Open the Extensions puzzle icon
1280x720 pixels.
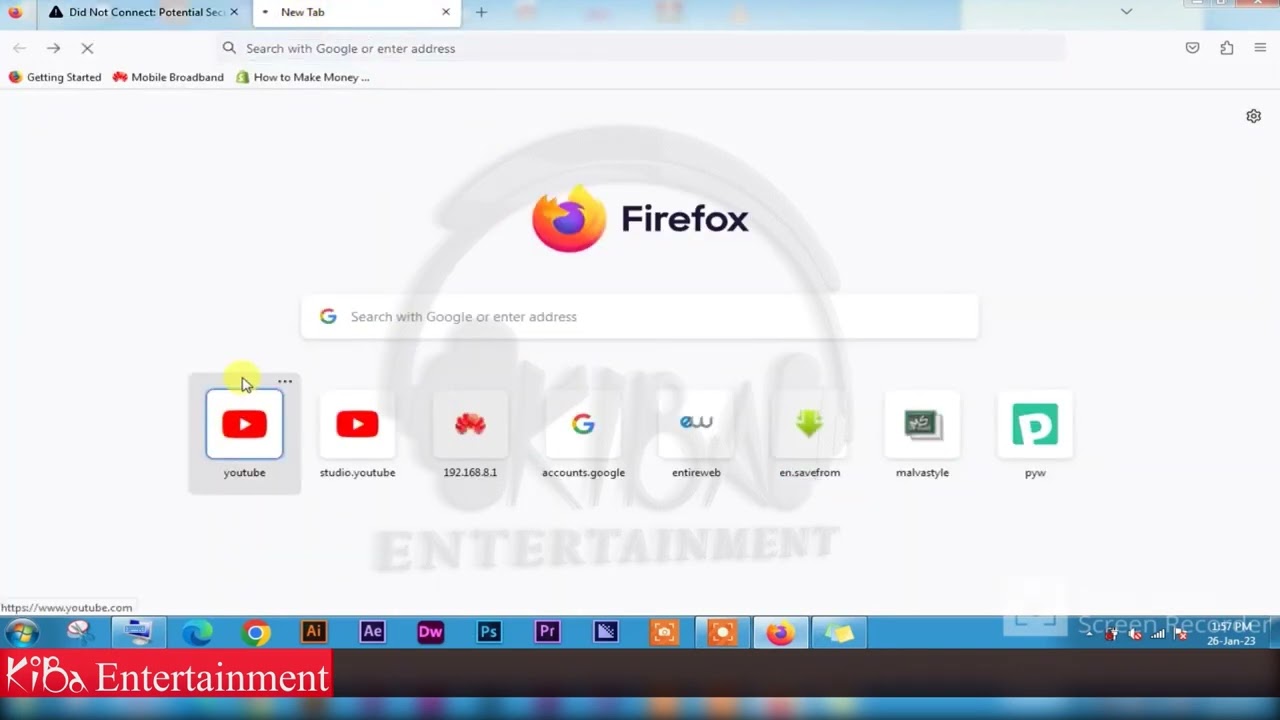(1226, 48)
